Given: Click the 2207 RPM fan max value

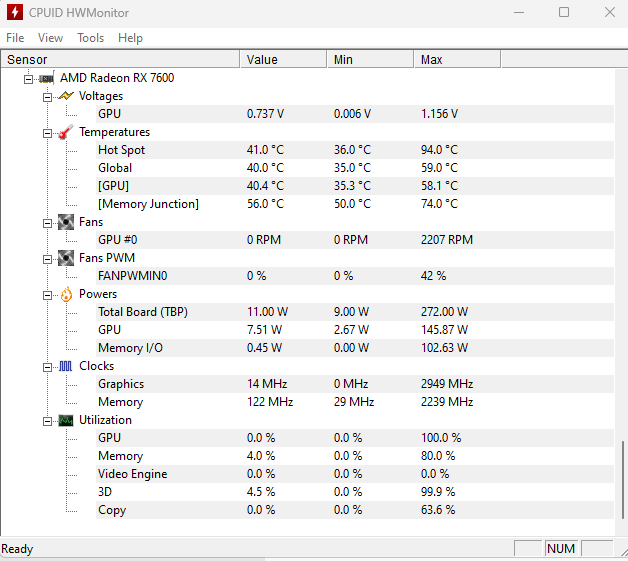Looking at the screenshot, I should click(x=447, y=240).
